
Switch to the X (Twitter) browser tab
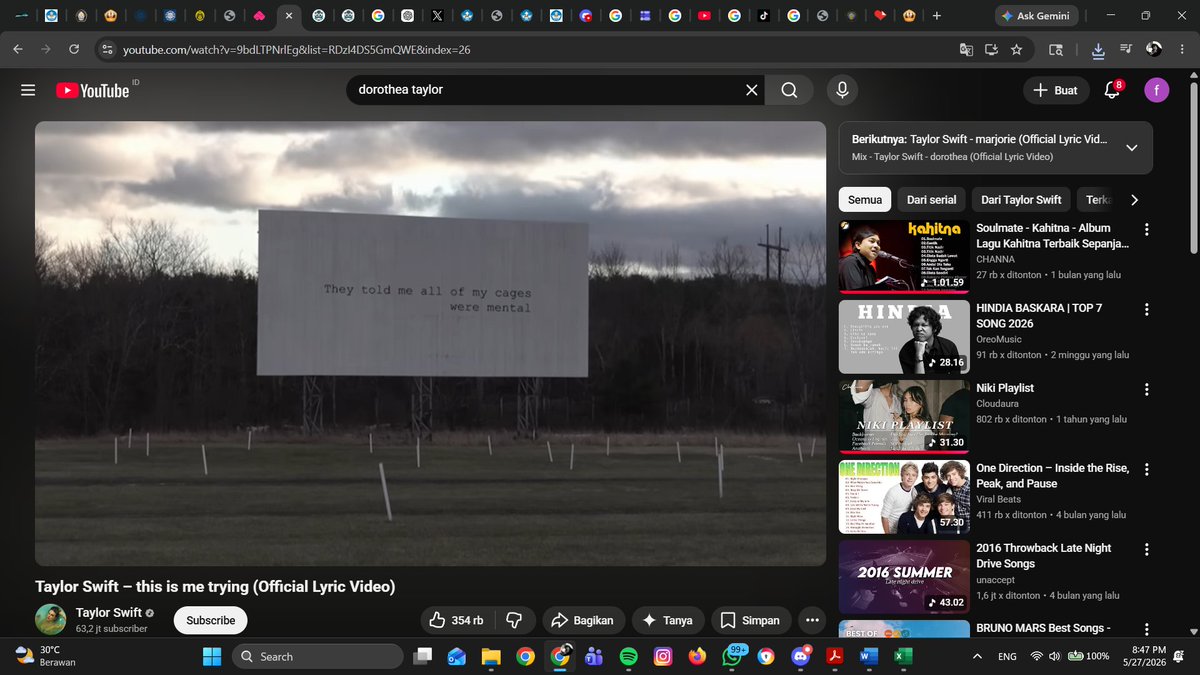coord(437,16)
